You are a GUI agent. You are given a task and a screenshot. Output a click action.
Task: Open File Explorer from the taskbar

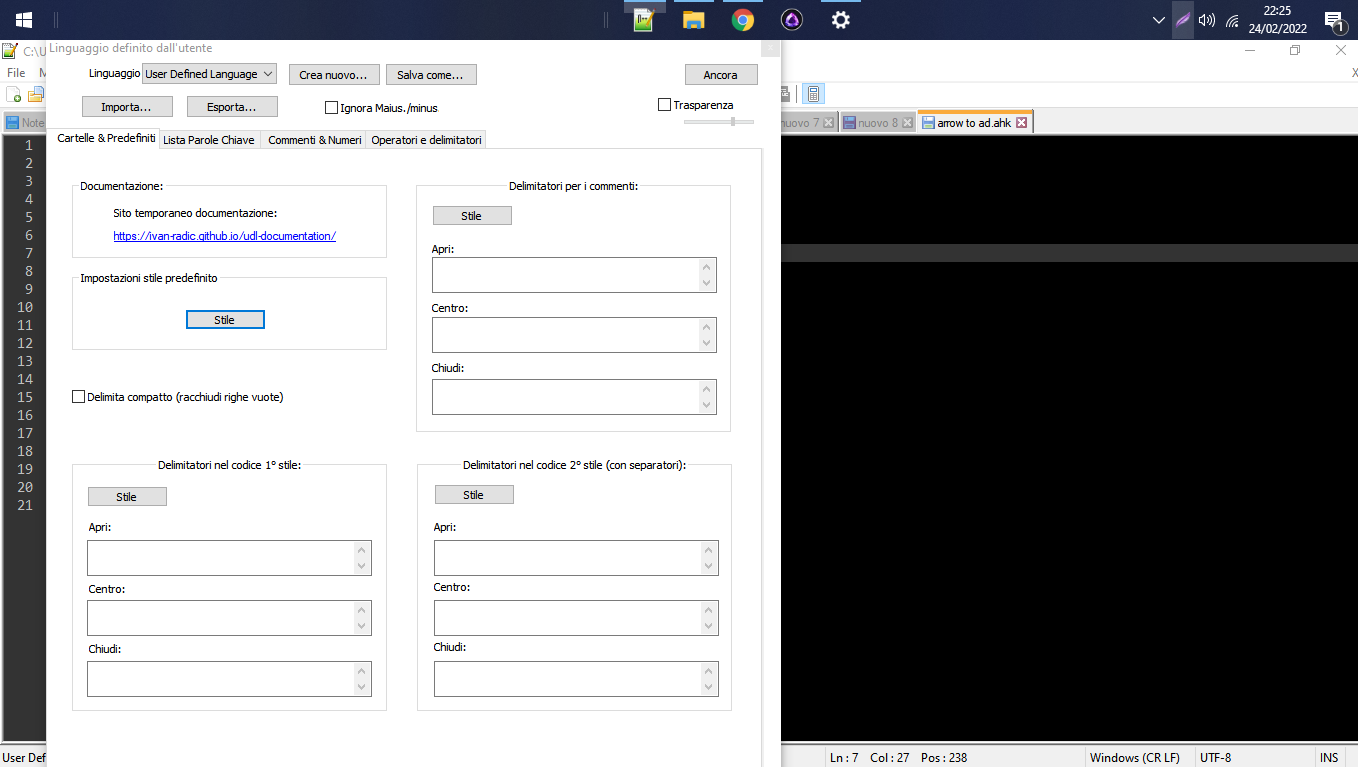tap(692, 20)
